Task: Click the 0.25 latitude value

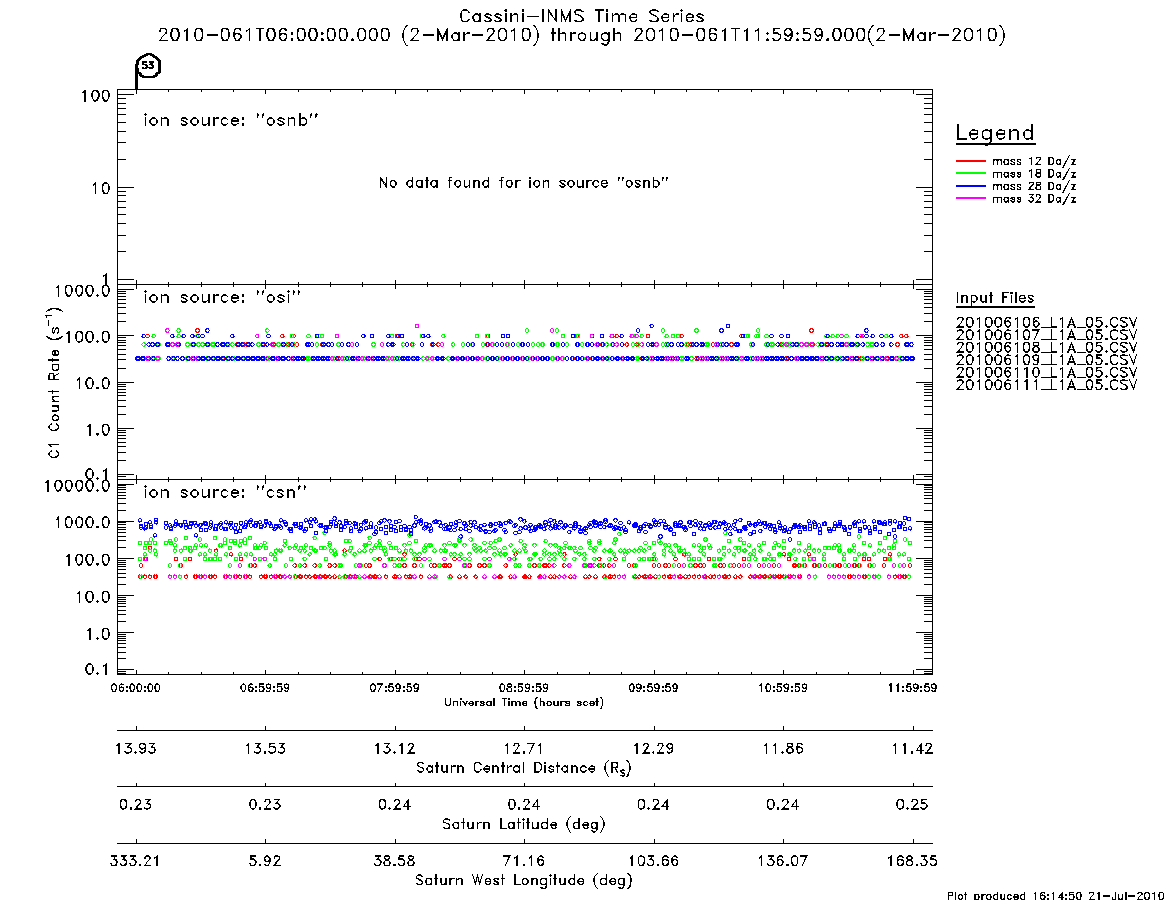Action: coord(912,805)
